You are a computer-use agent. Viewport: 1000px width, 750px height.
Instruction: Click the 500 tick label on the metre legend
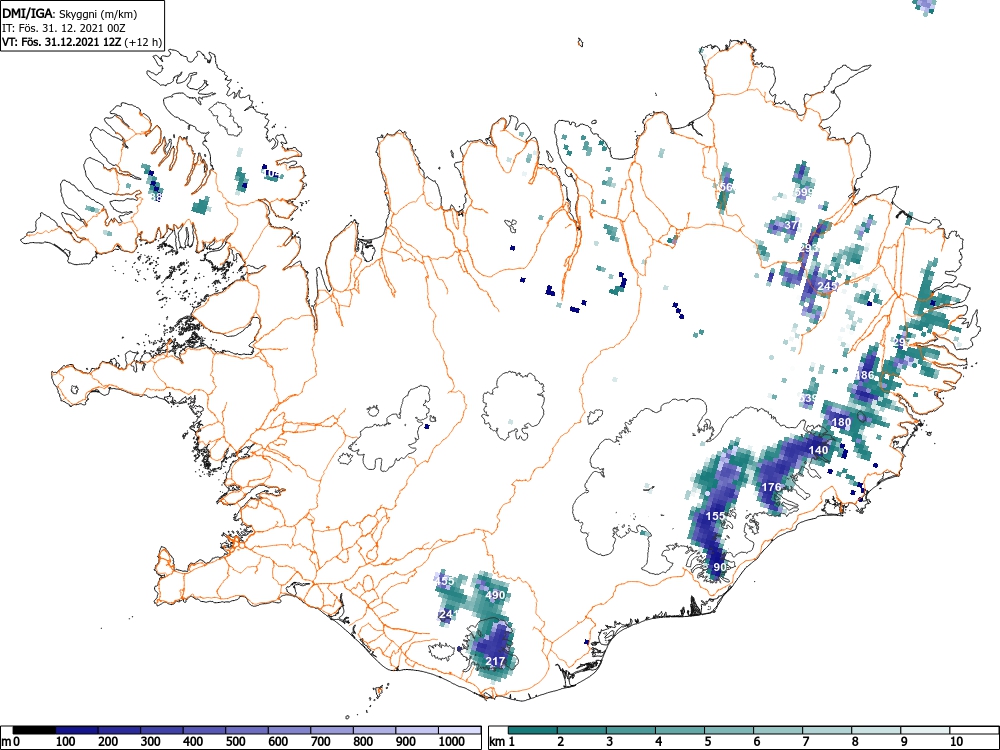(236, 742)
